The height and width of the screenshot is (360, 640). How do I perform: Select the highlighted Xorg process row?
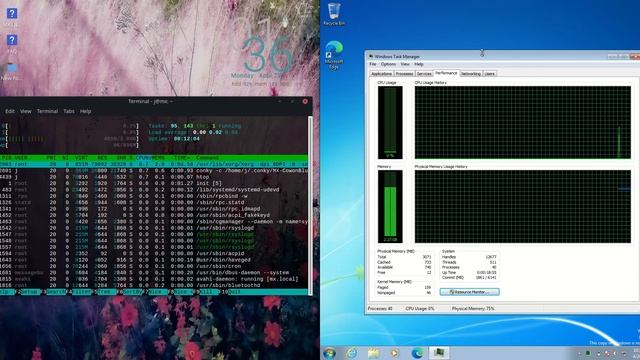154,164
